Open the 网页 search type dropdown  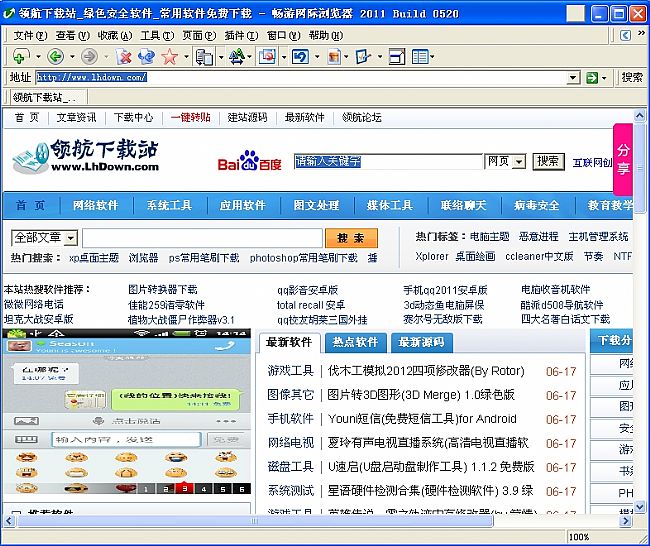pyautogui.click(x=519, y=161)
